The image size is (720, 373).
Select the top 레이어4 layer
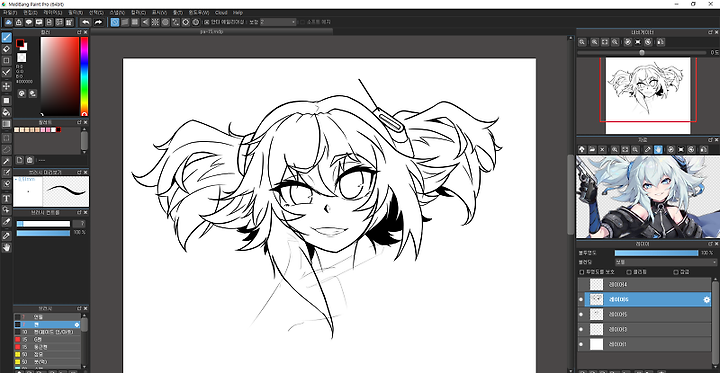pyautogui.click(x=644, y=285)
